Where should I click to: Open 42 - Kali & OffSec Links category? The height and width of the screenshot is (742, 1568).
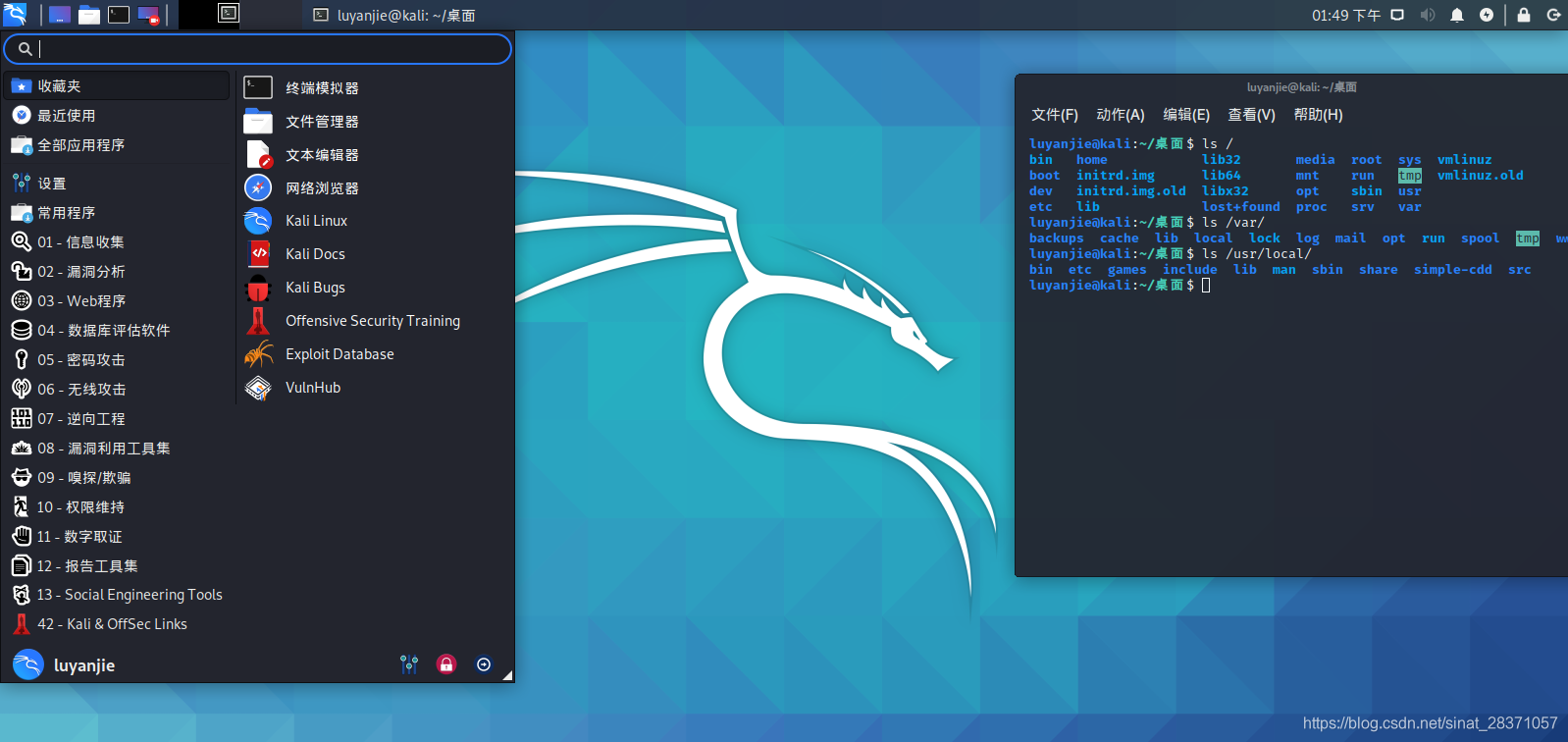pyautogui.click(x=118, y=623)
